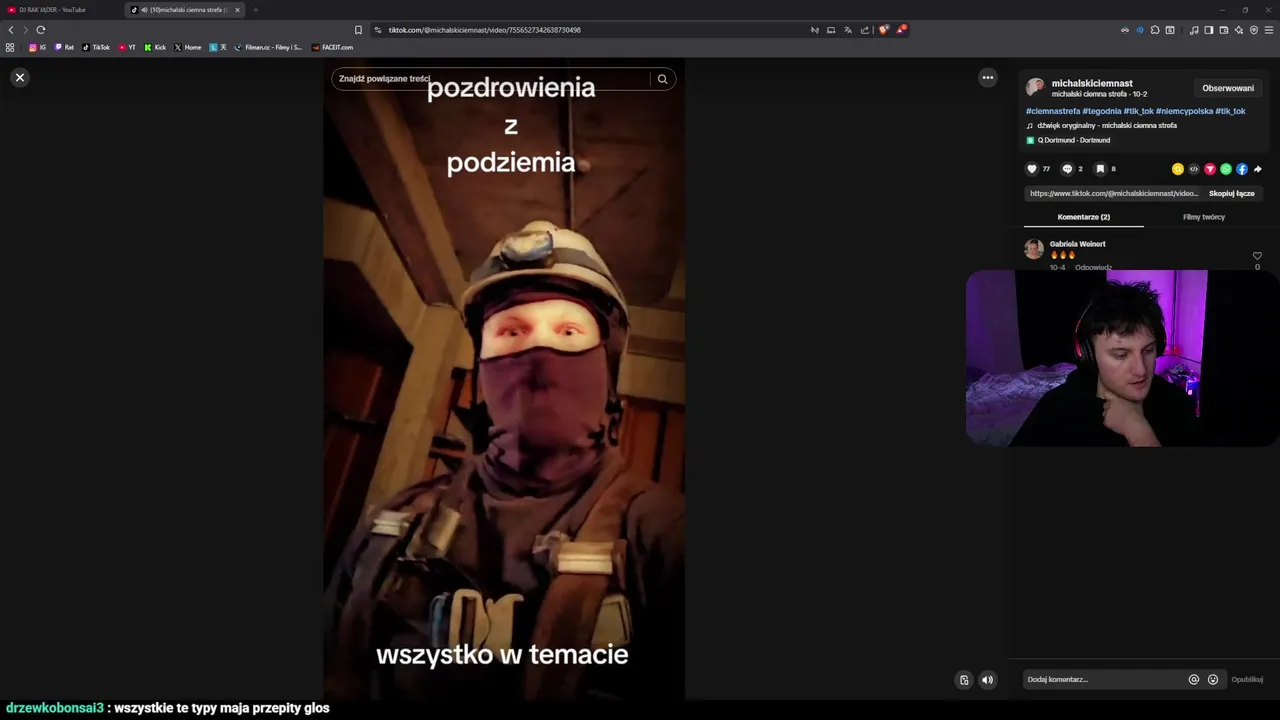Click the auto-scroll icon beside the volume button

point(964,680)
